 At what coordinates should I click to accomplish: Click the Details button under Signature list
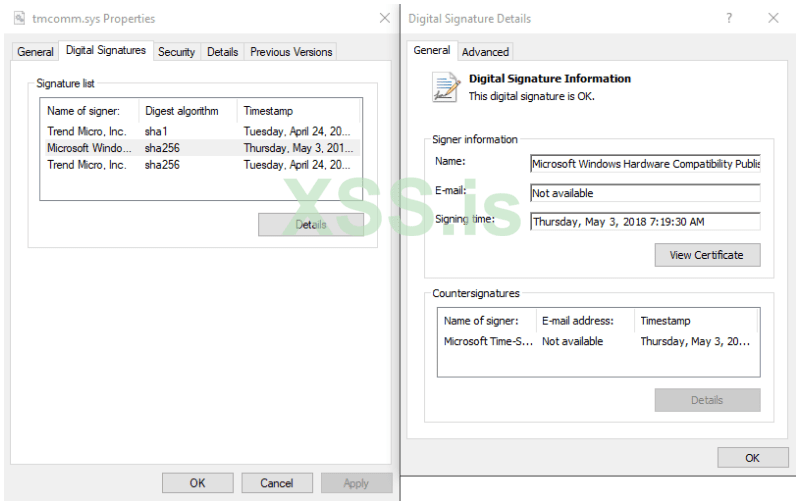point(311,225)
